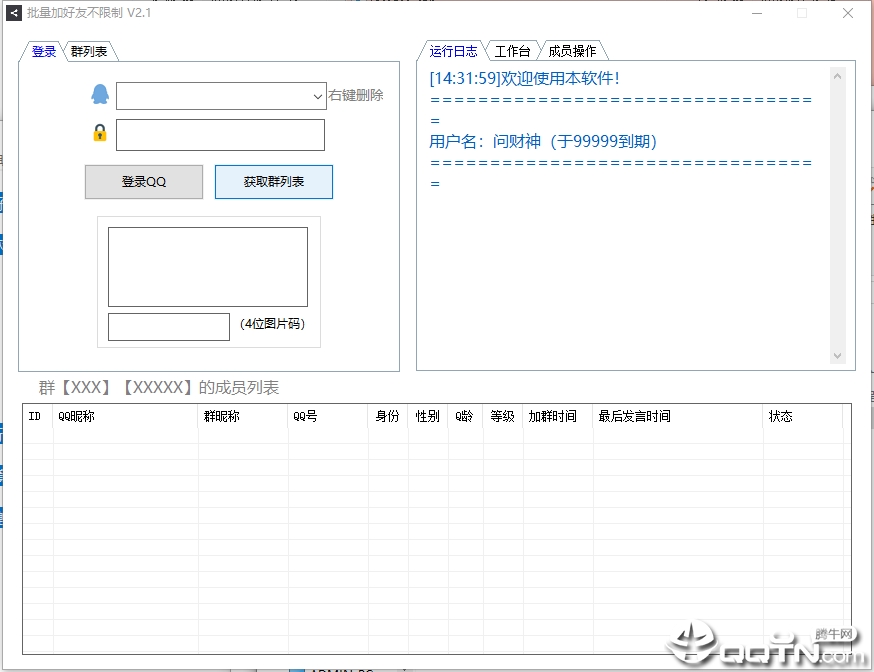Viewport: 874px width, 672px height.
Task: Click the 群【XXX】的成员列表 heading
Action: (159, 387)
